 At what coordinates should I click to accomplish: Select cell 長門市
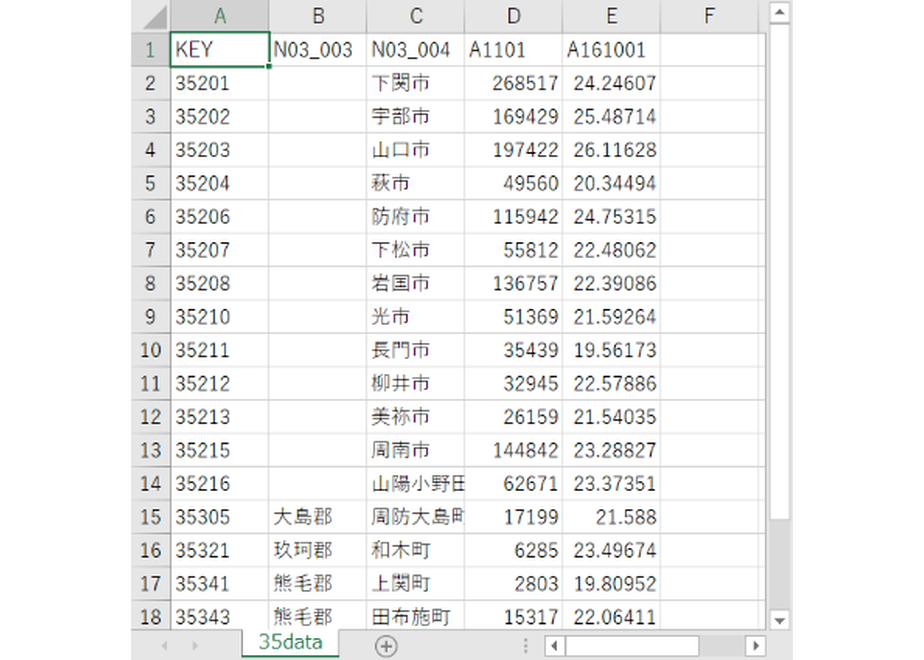coord(415,350)
